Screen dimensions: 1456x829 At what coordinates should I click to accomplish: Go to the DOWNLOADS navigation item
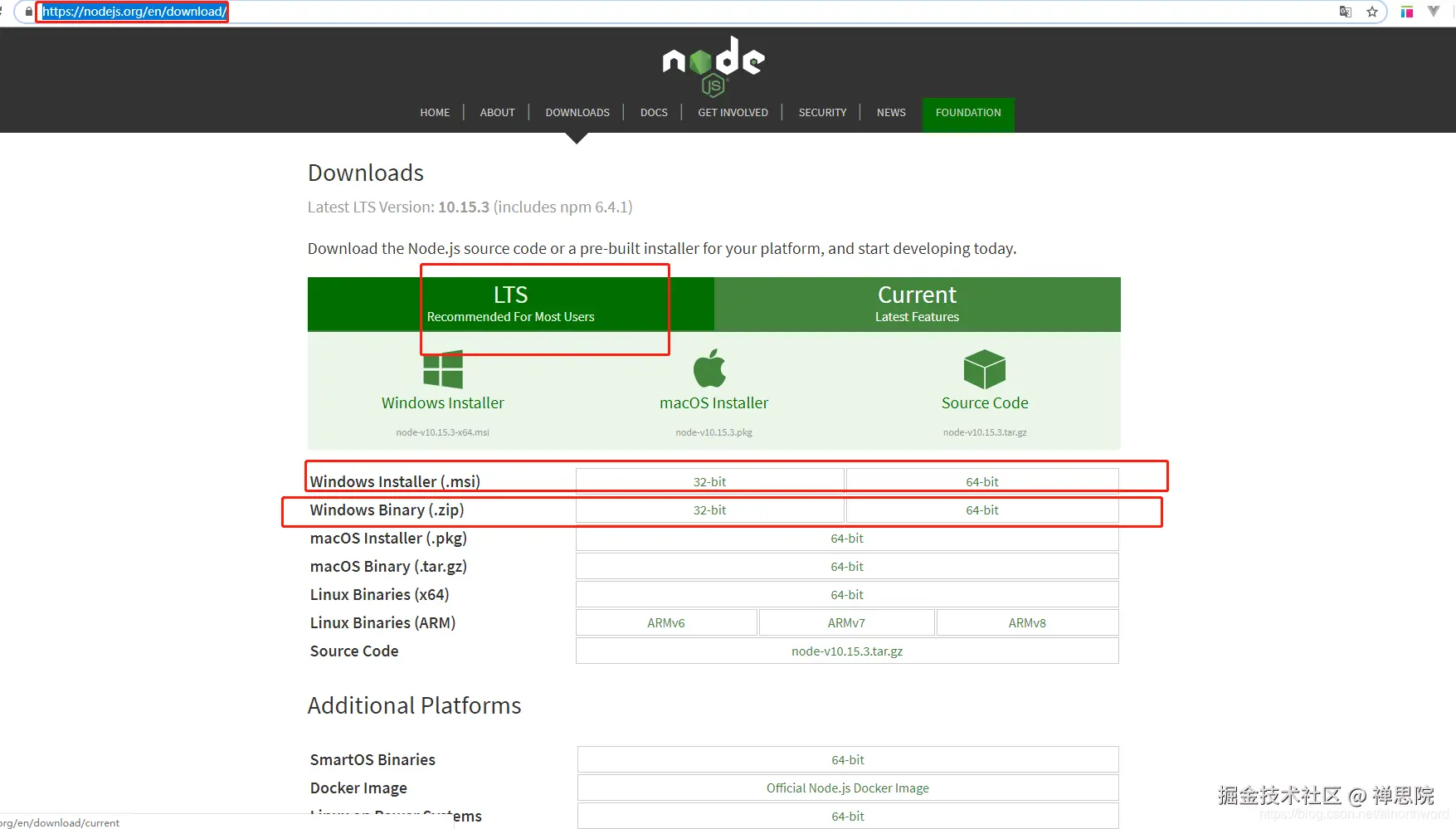[577, 113]
